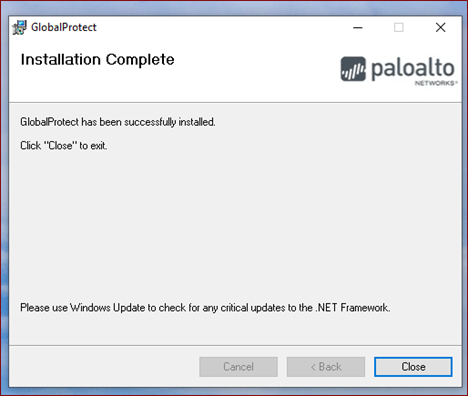Click the "paloalto" wordmark in header

413,69
